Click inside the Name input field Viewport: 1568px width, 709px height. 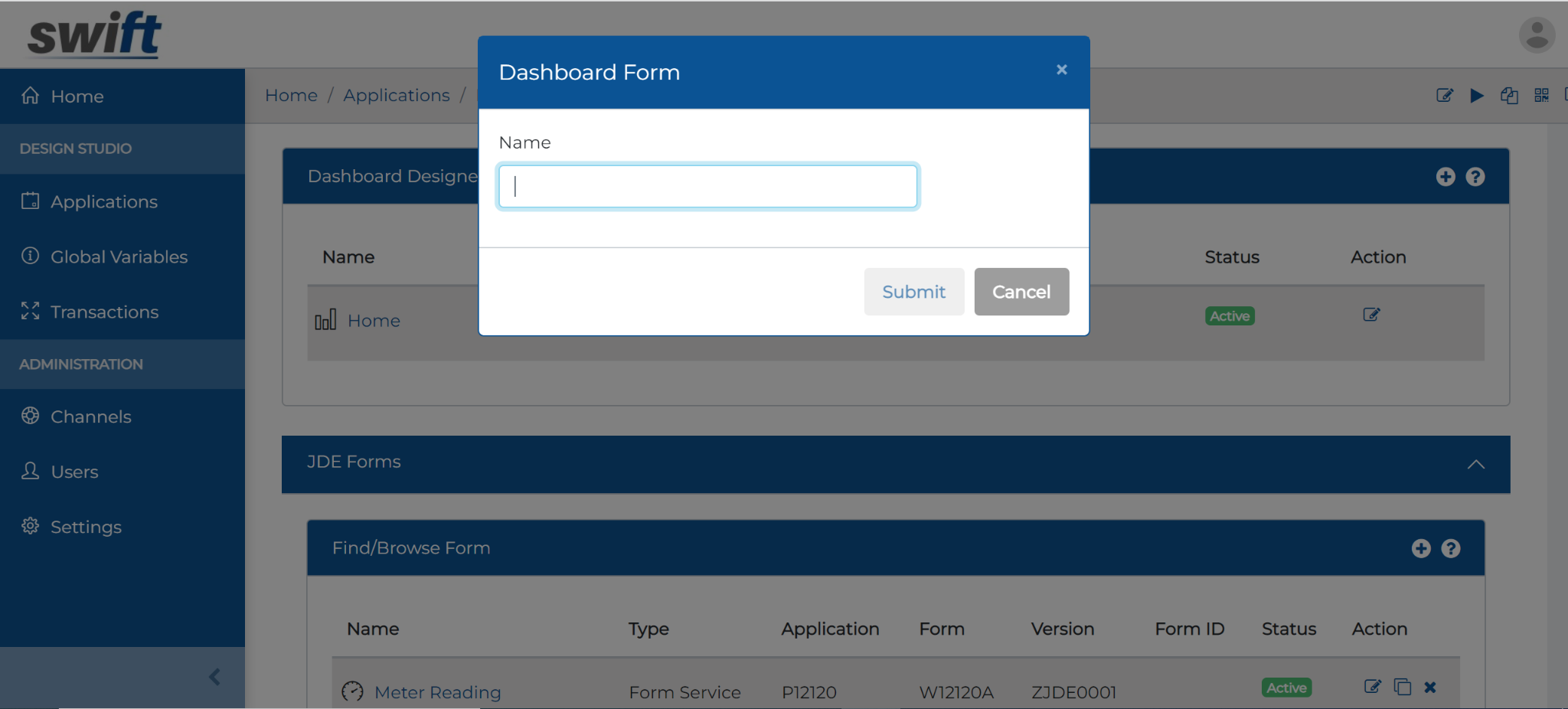(706, 186)
